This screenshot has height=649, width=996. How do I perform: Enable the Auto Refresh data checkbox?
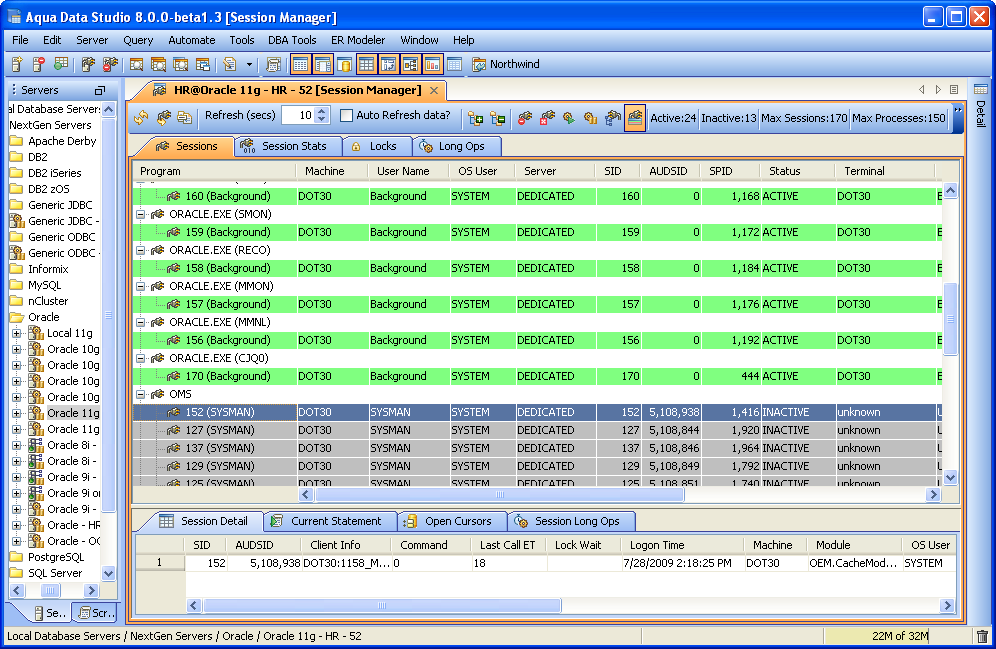pyautogui.click(x=347, y=116)
